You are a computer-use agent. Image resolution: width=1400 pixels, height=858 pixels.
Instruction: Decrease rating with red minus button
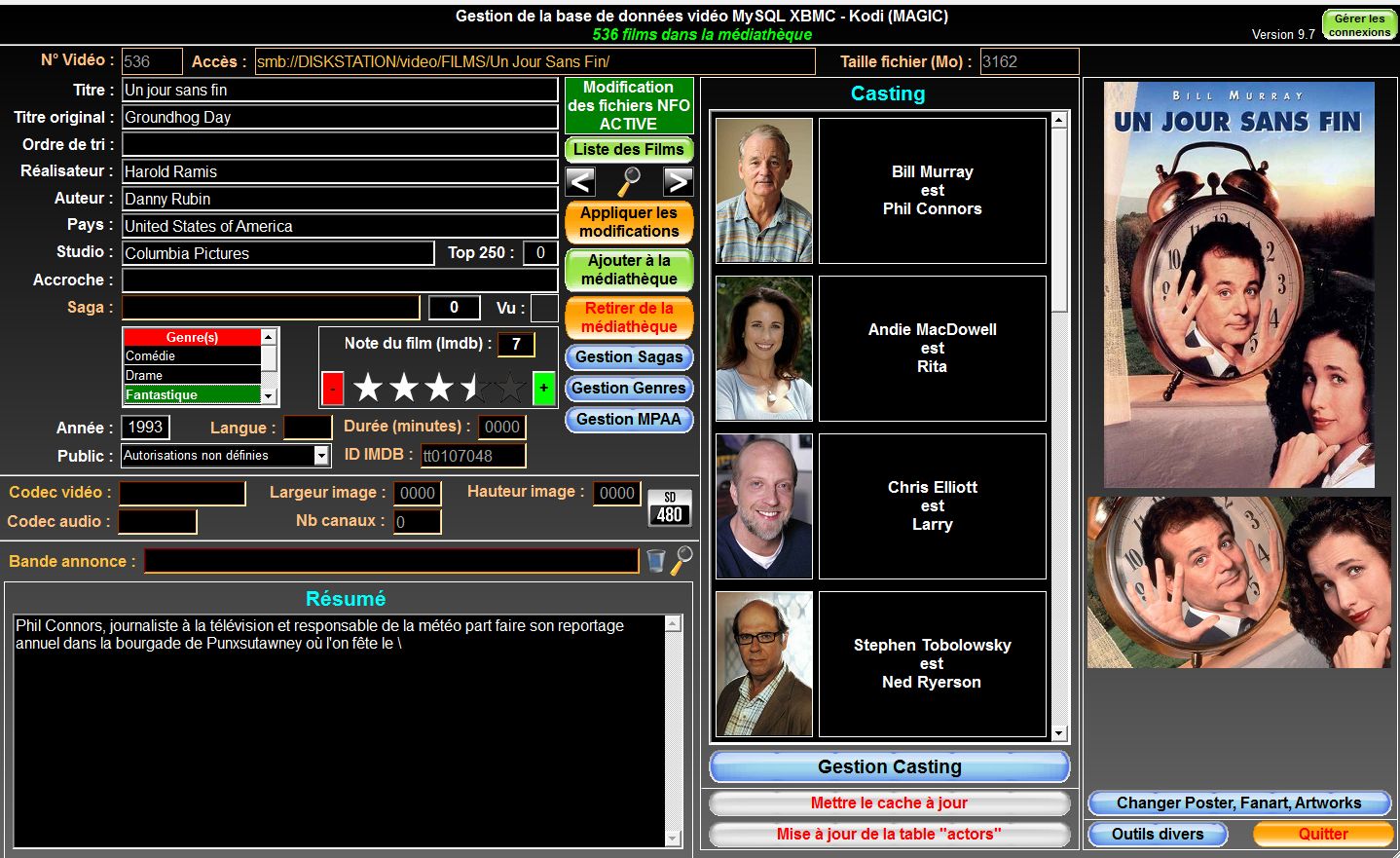pyautogui.click(x=332, y=388)
